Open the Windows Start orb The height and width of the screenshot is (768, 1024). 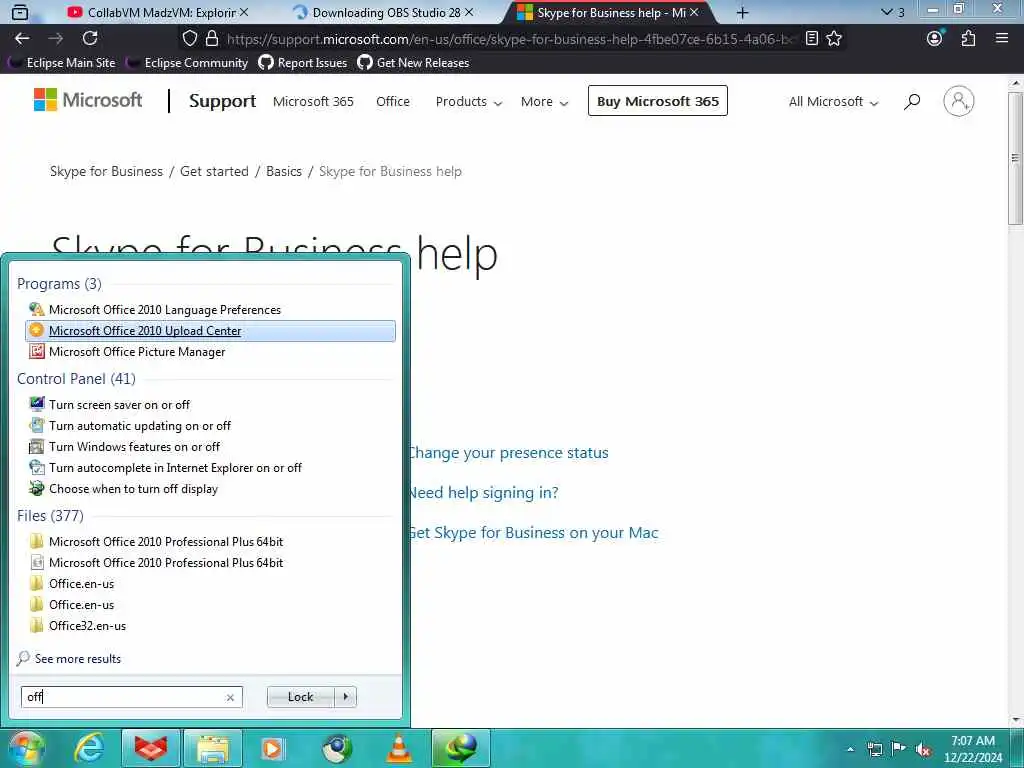point(25,748)
